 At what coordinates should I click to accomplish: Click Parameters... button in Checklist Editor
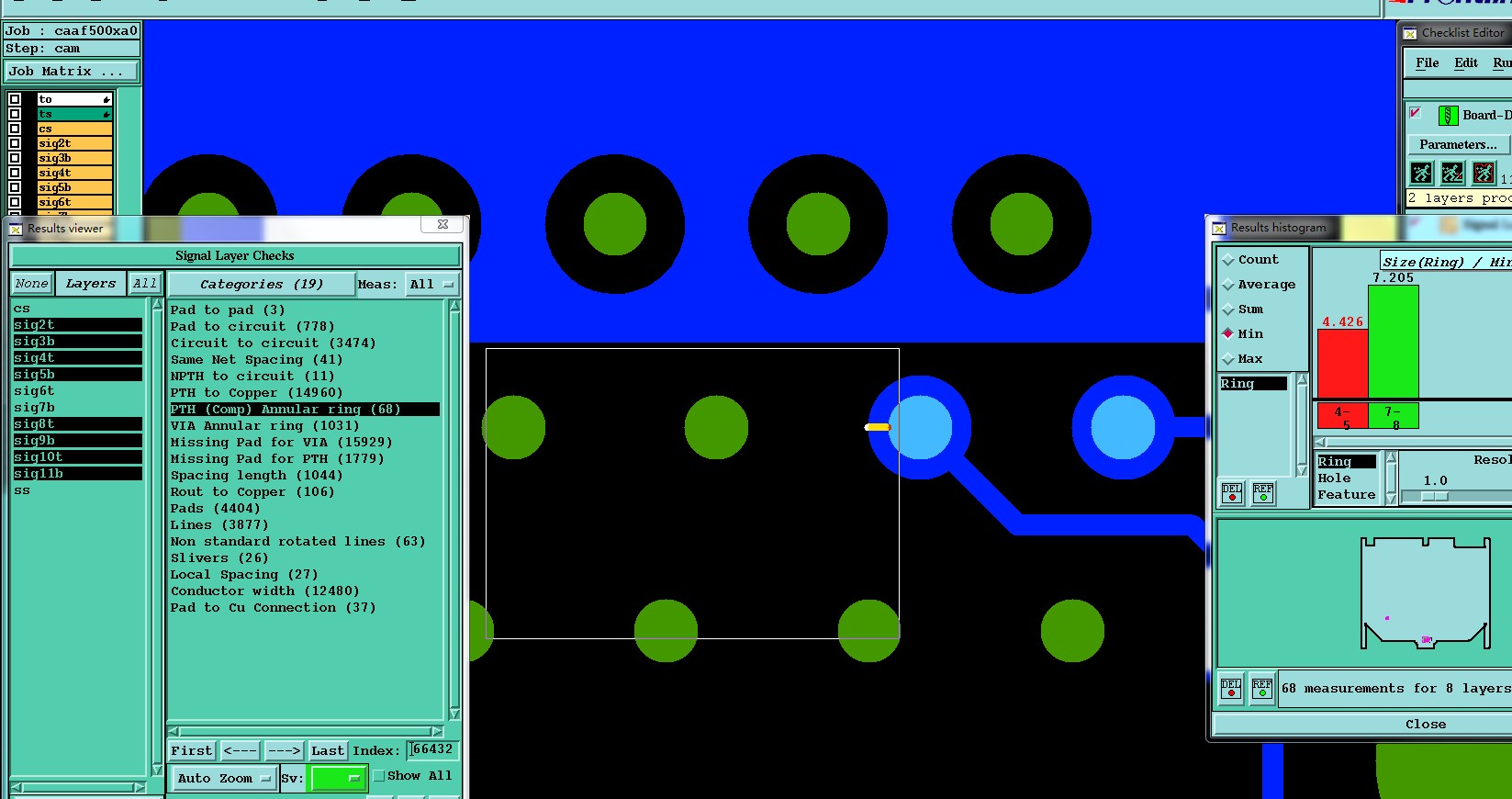1458,144
